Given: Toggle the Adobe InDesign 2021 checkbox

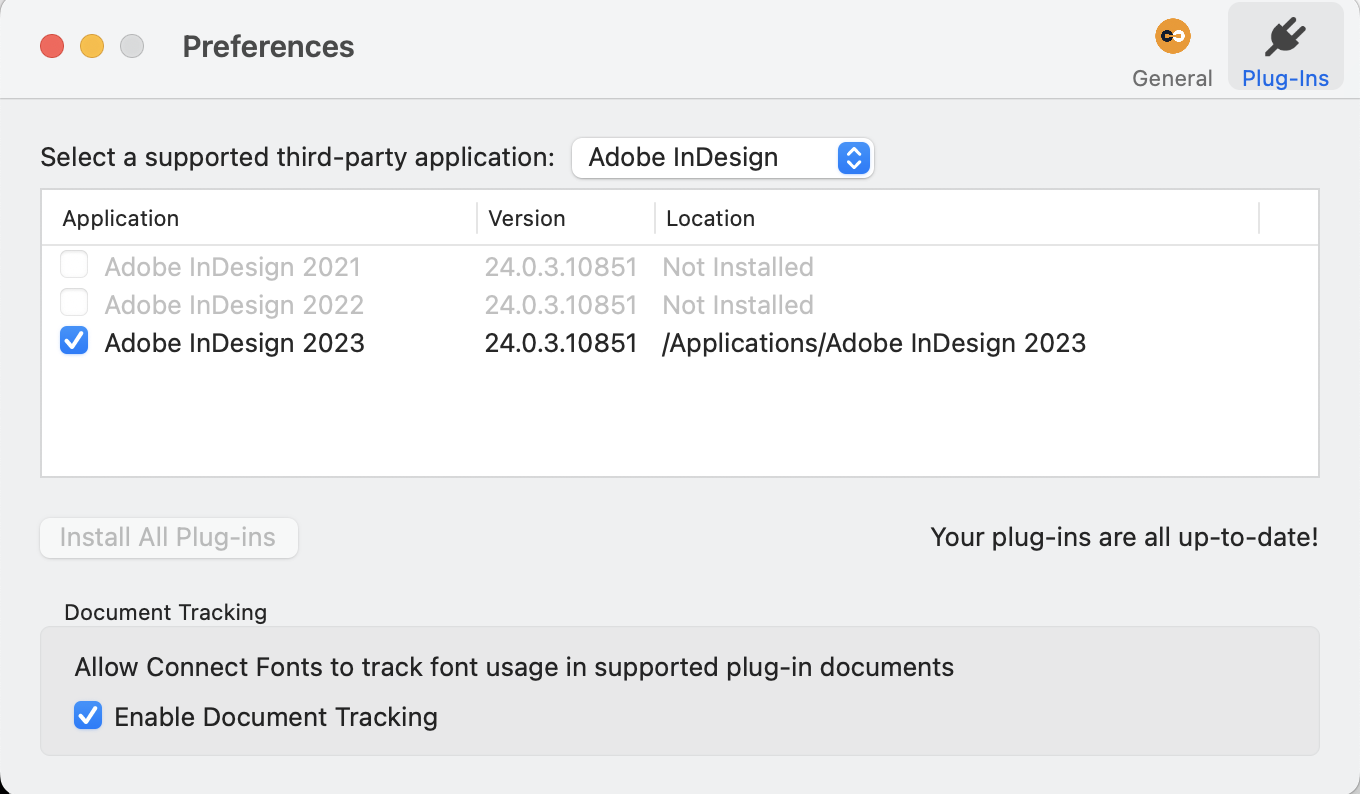Looking at the screenshot, I should pyautogui.click(x=74, y=265).
